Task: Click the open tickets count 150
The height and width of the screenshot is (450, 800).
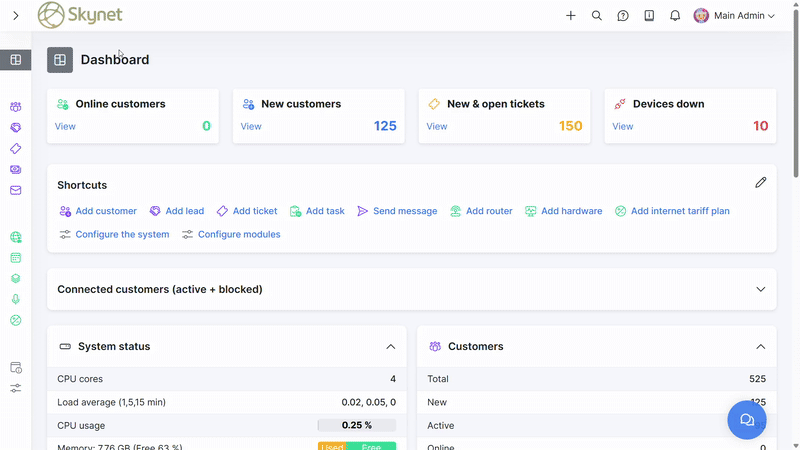Action: pos(570,126)
